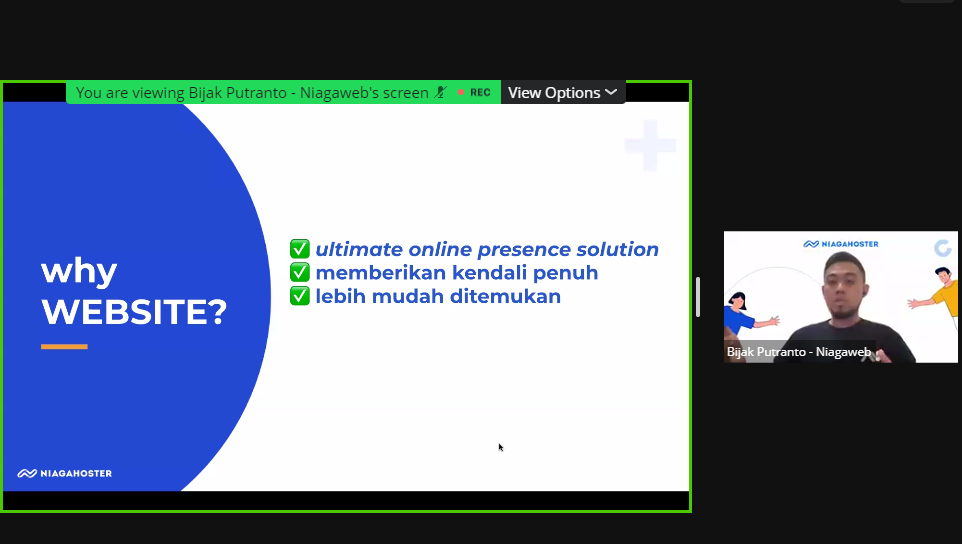The width and height of the screenshot is (962, 544).
Task: Click the muted microphone icon in green banner
Action: pyautogui.click(x=440, y=92)
